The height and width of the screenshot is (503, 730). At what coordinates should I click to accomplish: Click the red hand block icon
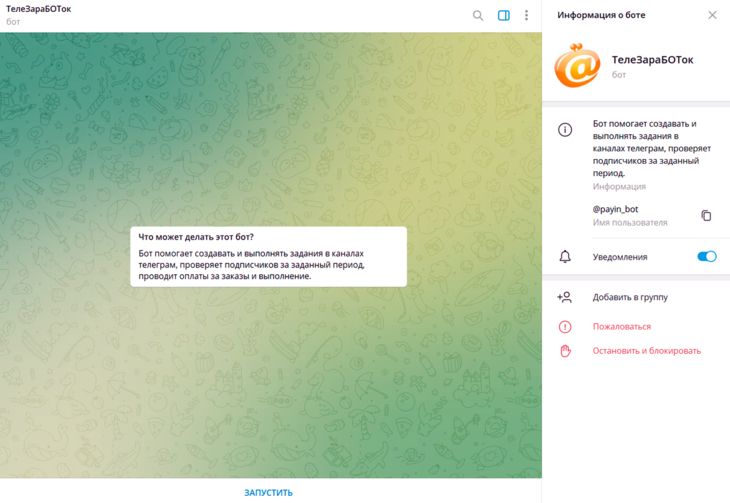565,351
